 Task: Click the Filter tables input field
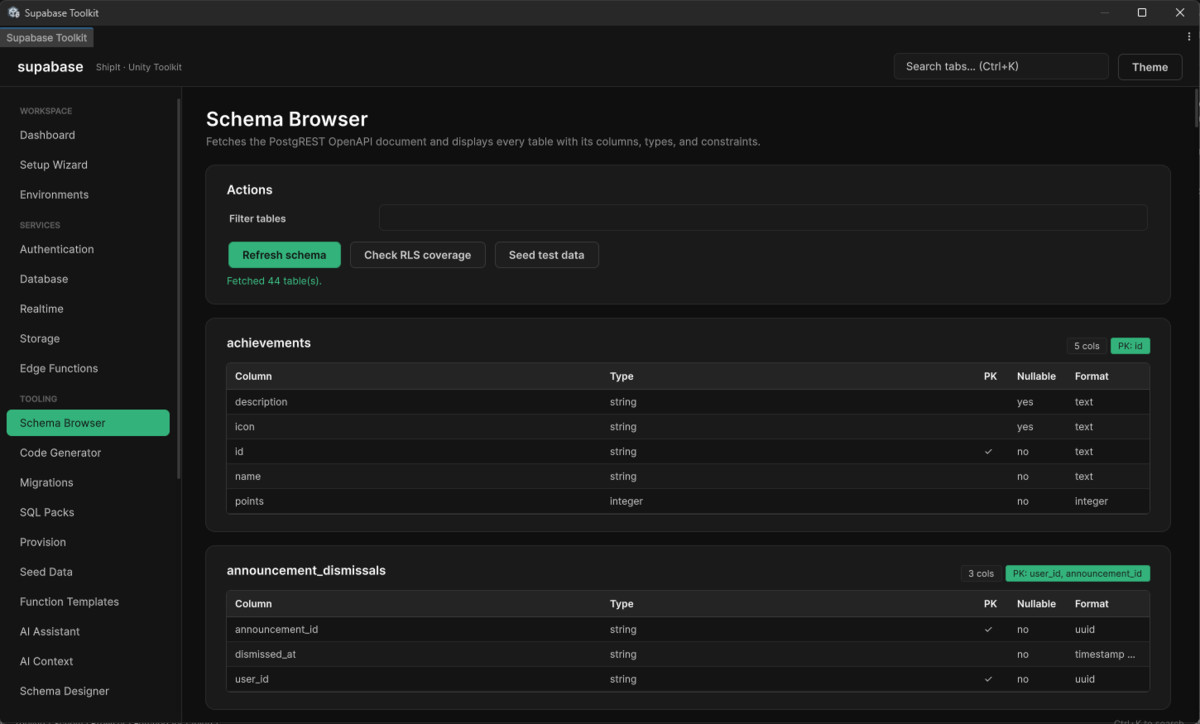click(762, 218)
